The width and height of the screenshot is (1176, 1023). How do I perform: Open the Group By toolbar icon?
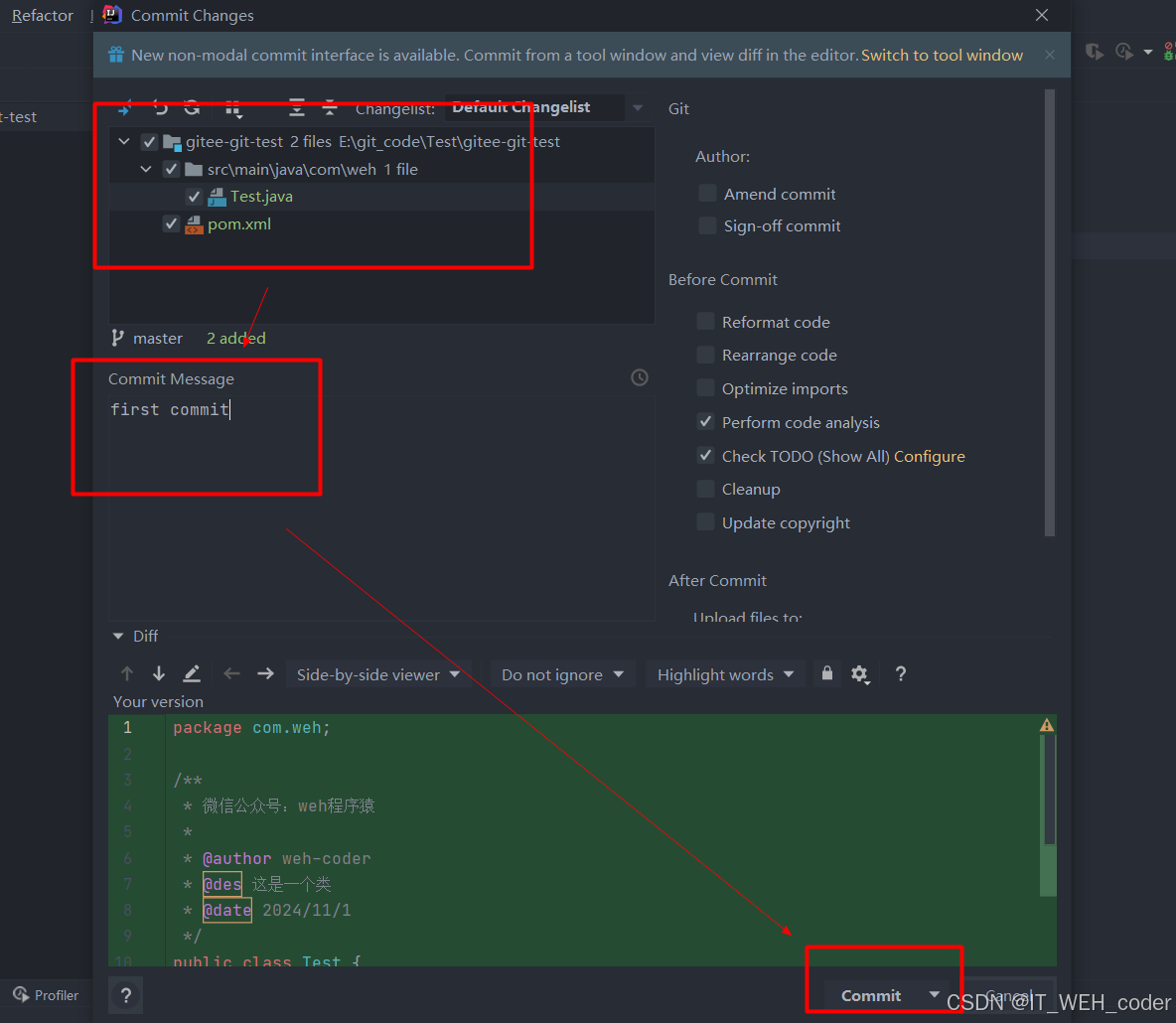pos(234,108)
